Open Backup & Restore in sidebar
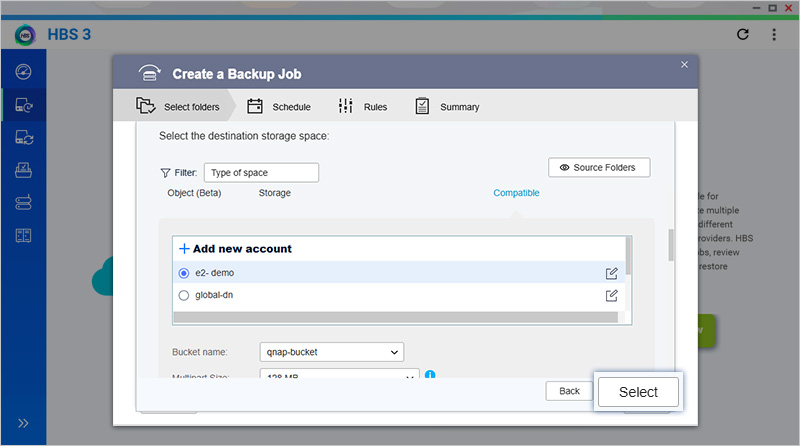This screenshot has width=800, height=446. coord(23,105)
